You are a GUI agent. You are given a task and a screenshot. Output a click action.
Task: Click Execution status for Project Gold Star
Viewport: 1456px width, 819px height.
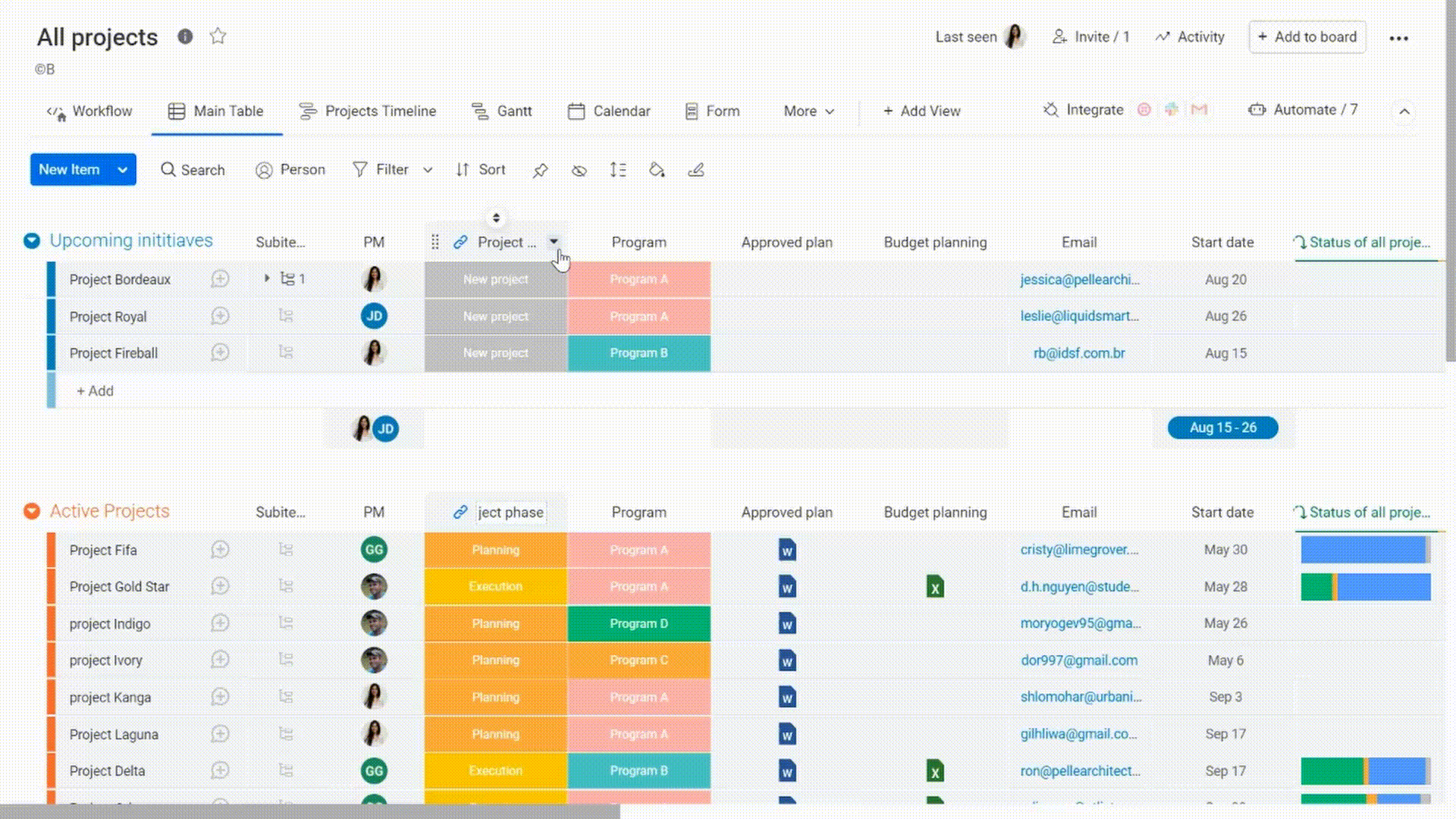(x=495, y=587)
